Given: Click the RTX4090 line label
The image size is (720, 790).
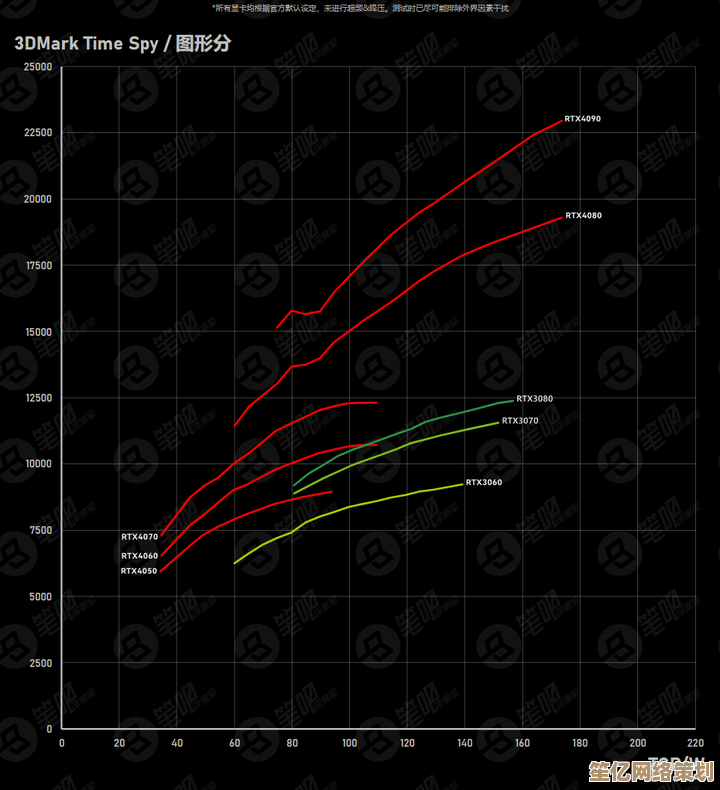Looking at the screenshot, I should (x=582, y=119).
